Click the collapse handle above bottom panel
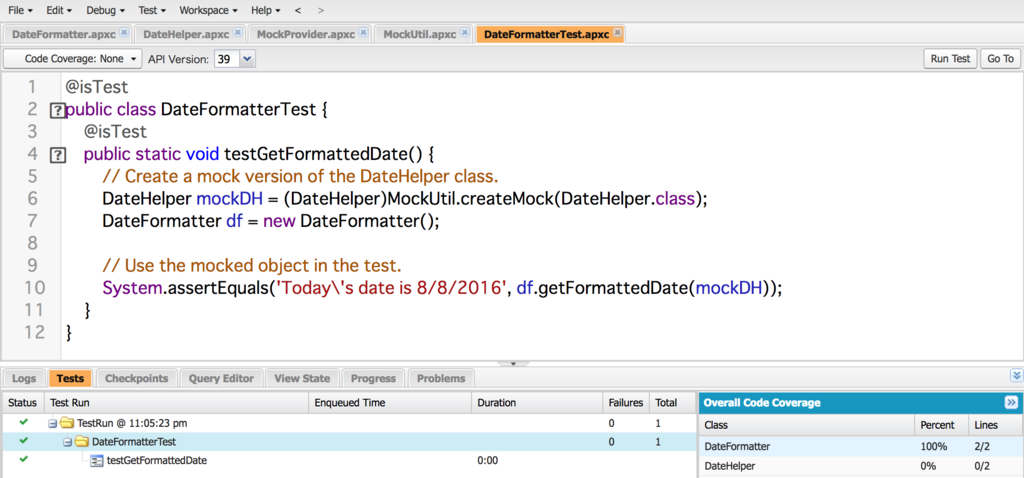The image size is (1024, 478). tap(513, 362)
